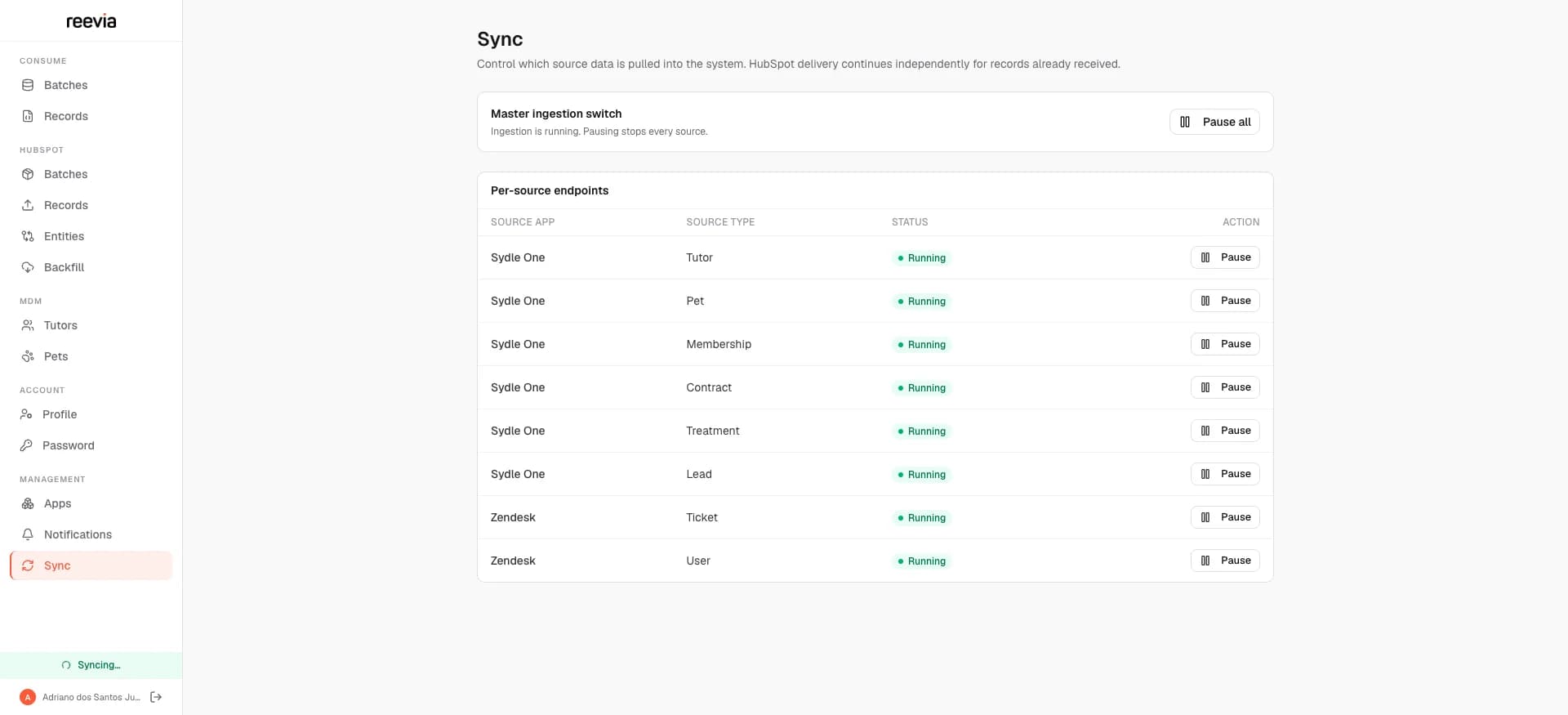This screenshot has height=715, width=1568.
Task: Pause the Zendesk User source
Action: point(1225,561)
